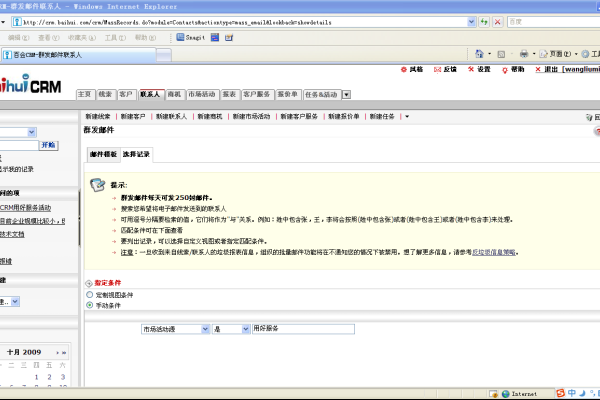The height and width of the screenshot is (400, 600).
Task: Switch to the 联系人 module tab
Action: click(150, 94)
